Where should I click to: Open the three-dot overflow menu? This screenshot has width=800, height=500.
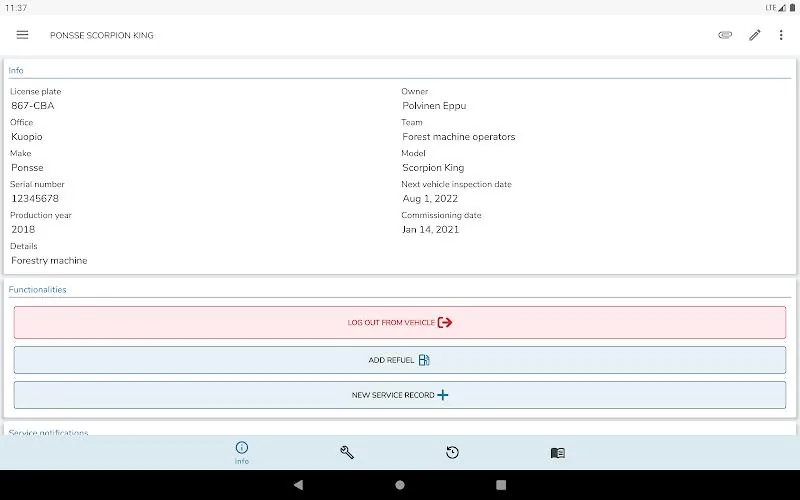click(781, 35)
